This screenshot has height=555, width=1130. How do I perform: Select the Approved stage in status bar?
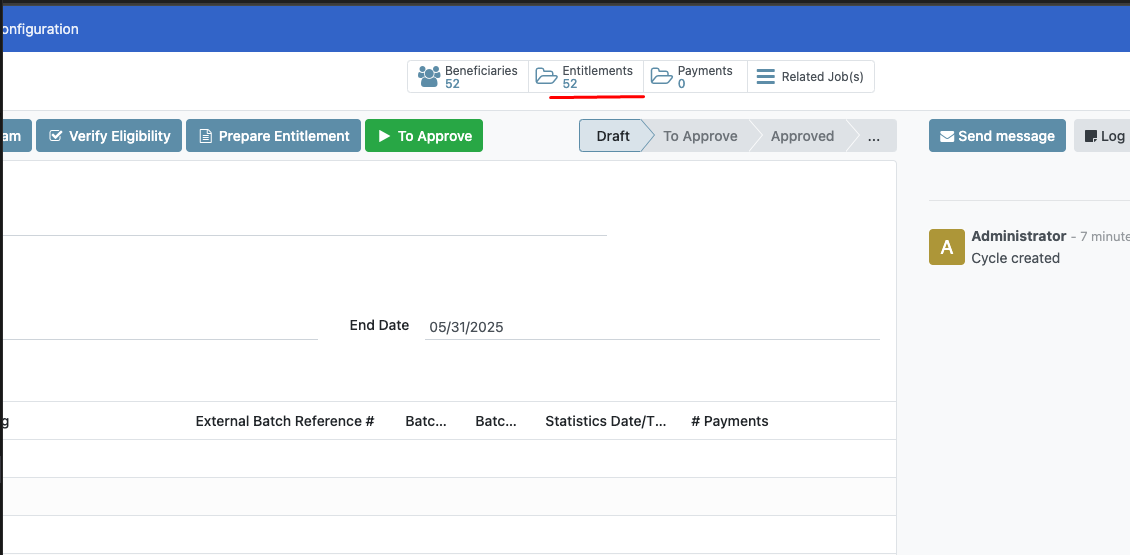pyautogui.click(x=802, y=136)
